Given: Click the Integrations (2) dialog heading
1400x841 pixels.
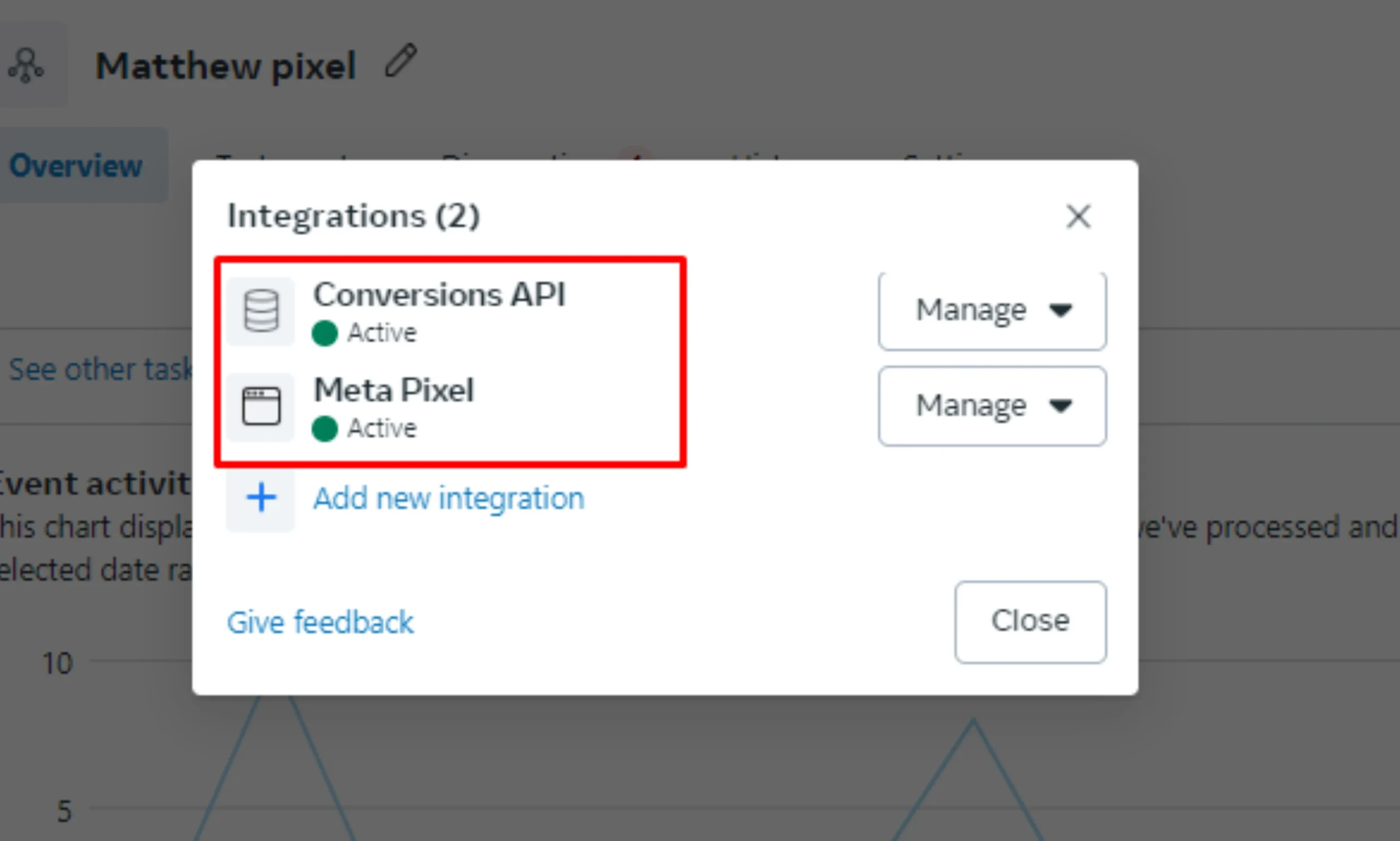Looking at the screenshot, I should 354,216.
